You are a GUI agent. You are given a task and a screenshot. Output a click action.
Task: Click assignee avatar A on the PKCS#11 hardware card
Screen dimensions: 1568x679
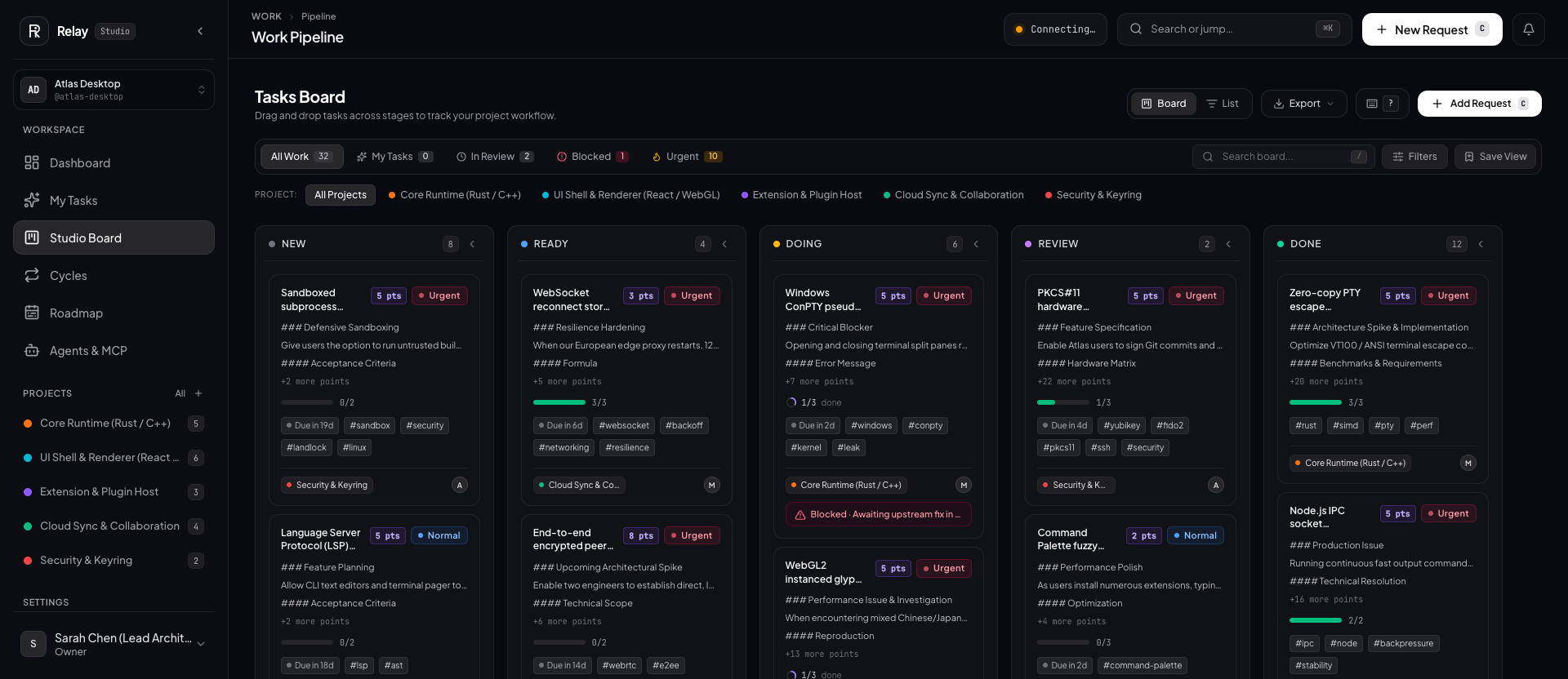[x=1216, y=485]
